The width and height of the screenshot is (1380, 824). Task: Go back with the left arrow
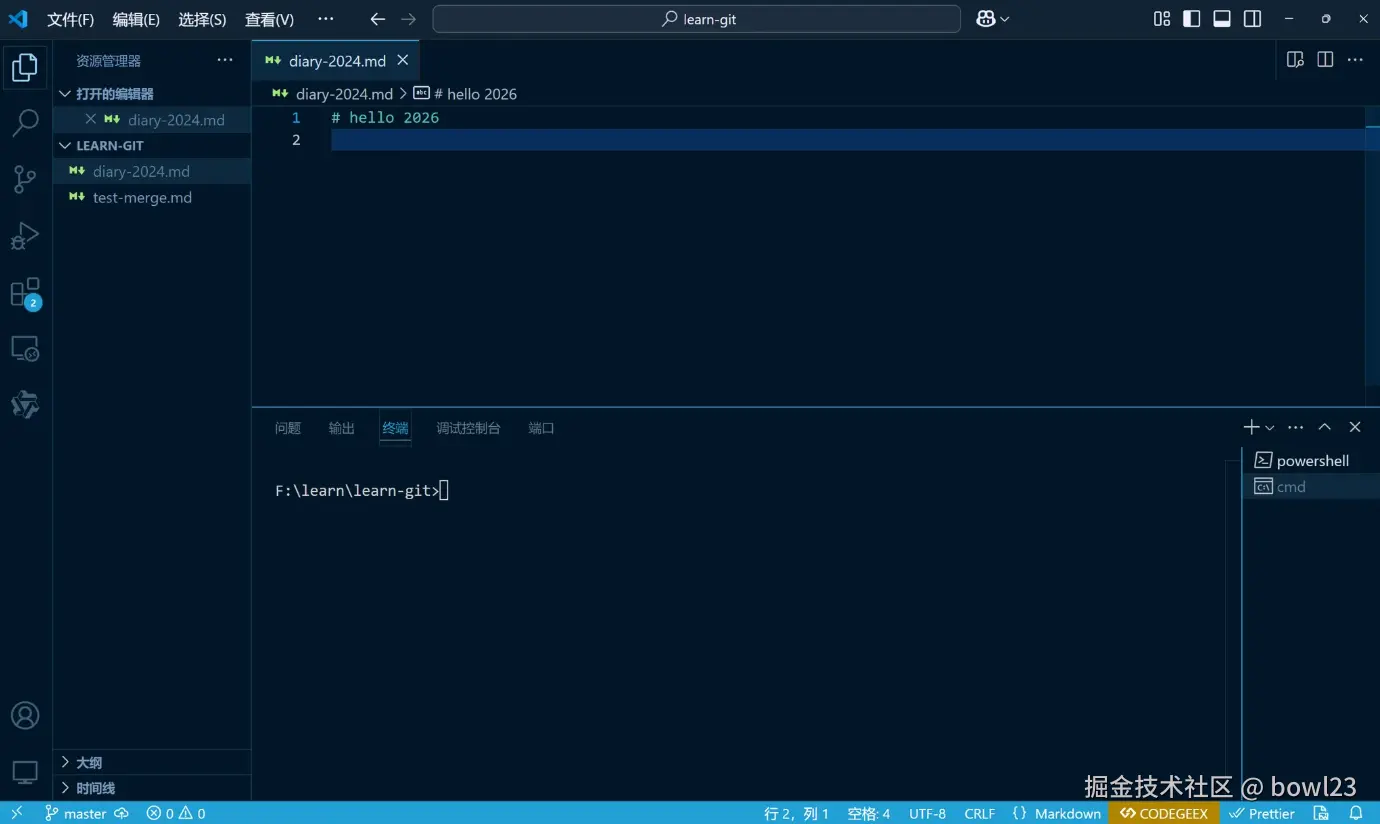click(377, 19)
